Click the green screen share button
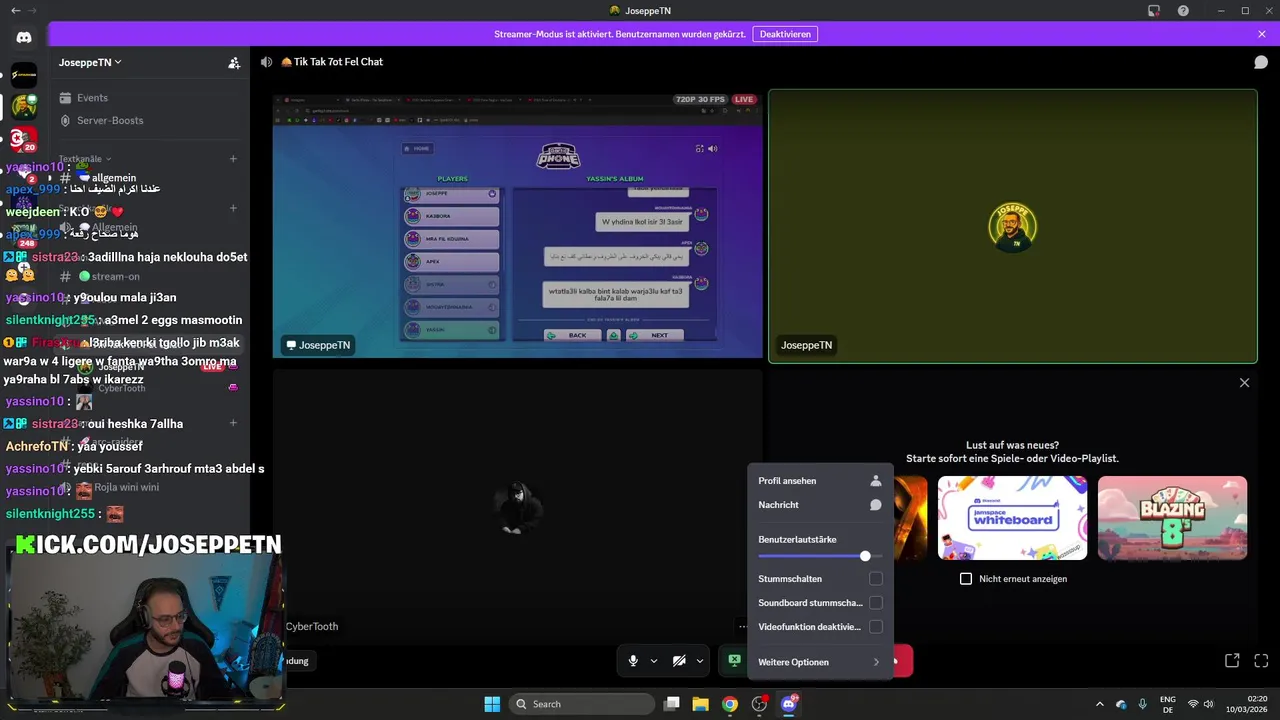This screenshot has height=720, width=1280. click(x=734, y=661)
